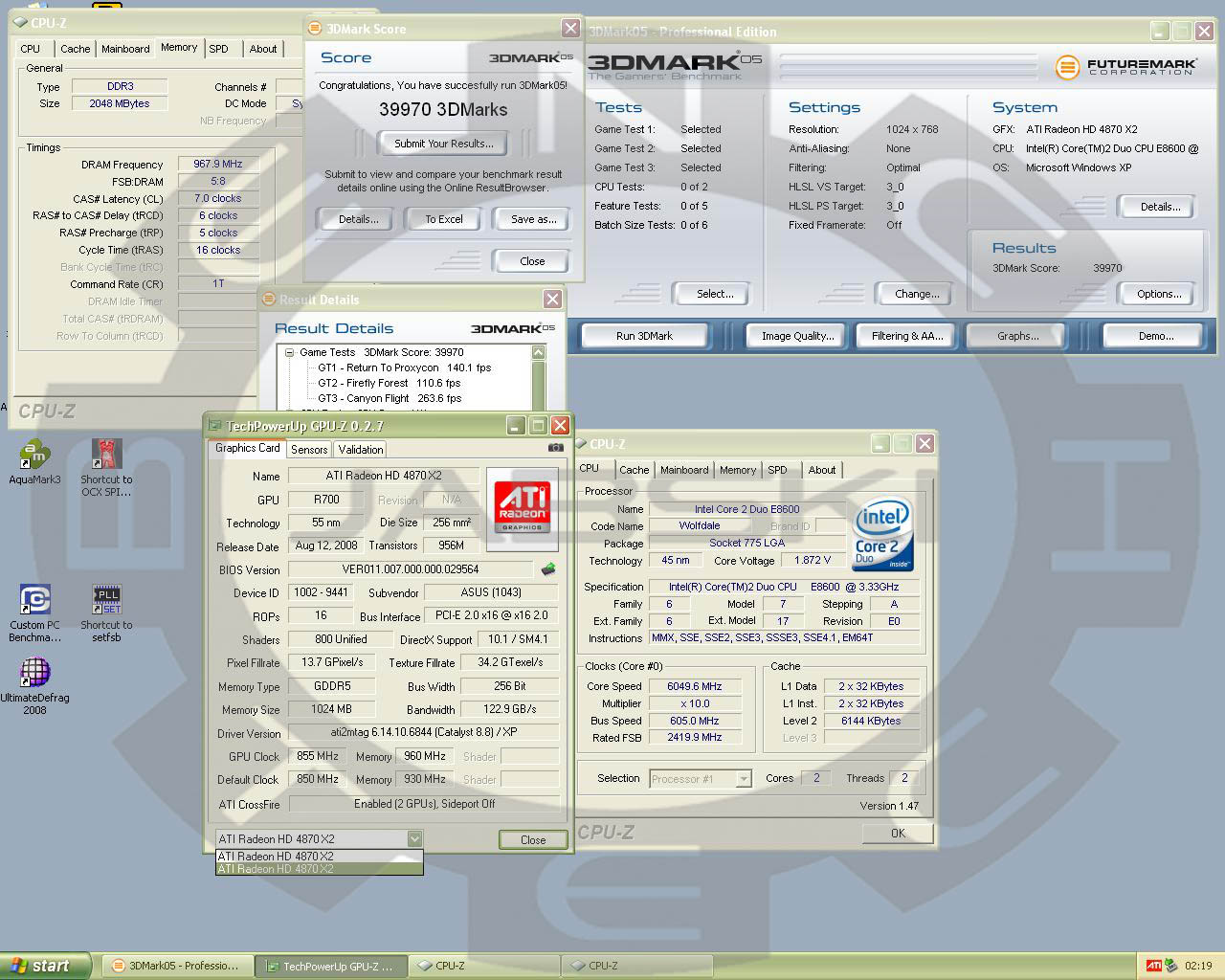Switch to 3DMark05 Professional taskbar item
Viewport: 1225px width, 980px height.
pyautogui.click(x=179, y=966)
